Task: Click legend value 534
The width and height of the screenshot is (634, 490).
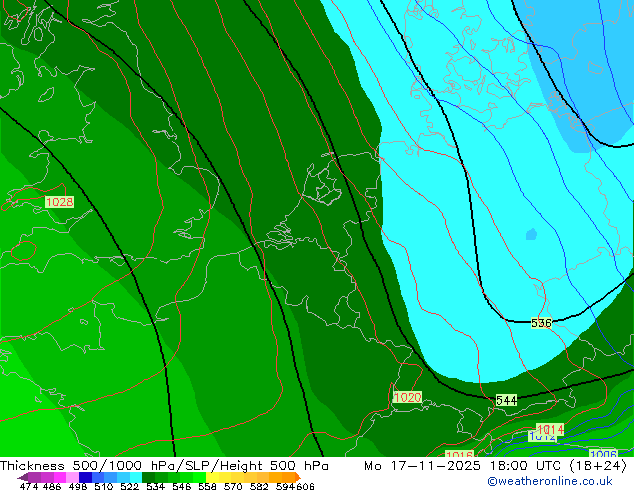Action: (155, 486)
